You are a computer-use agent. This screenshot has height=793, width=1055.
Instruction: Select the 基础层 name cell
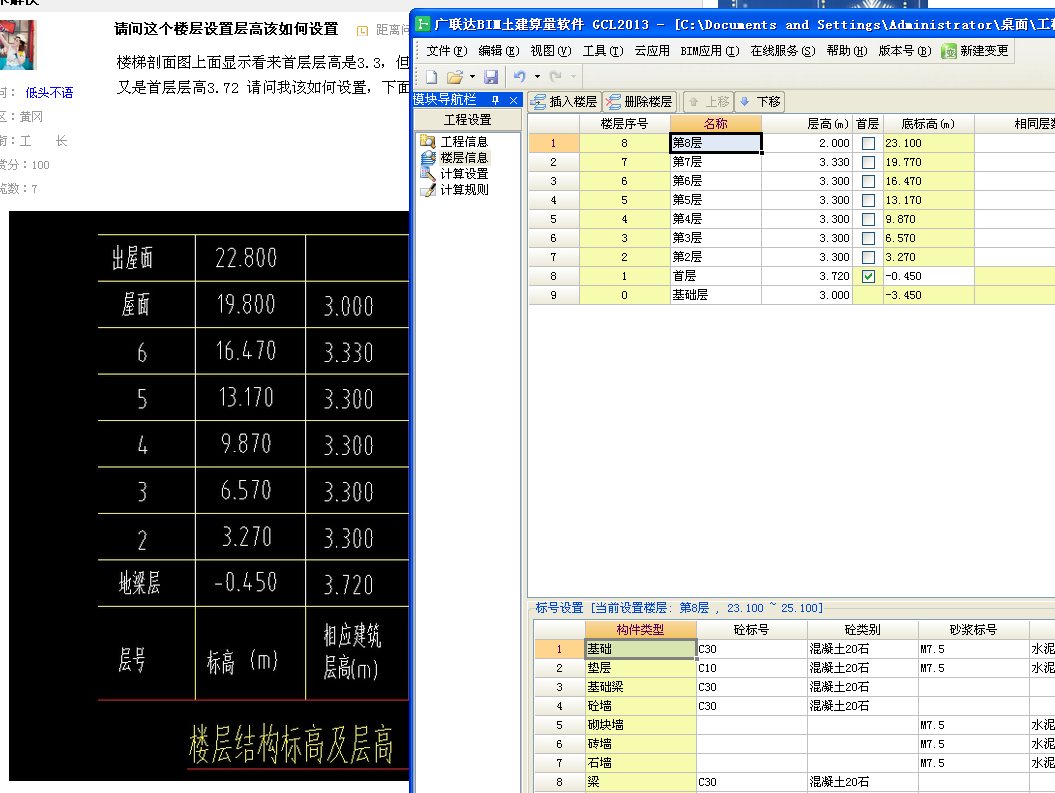click(x=716, y=295)
